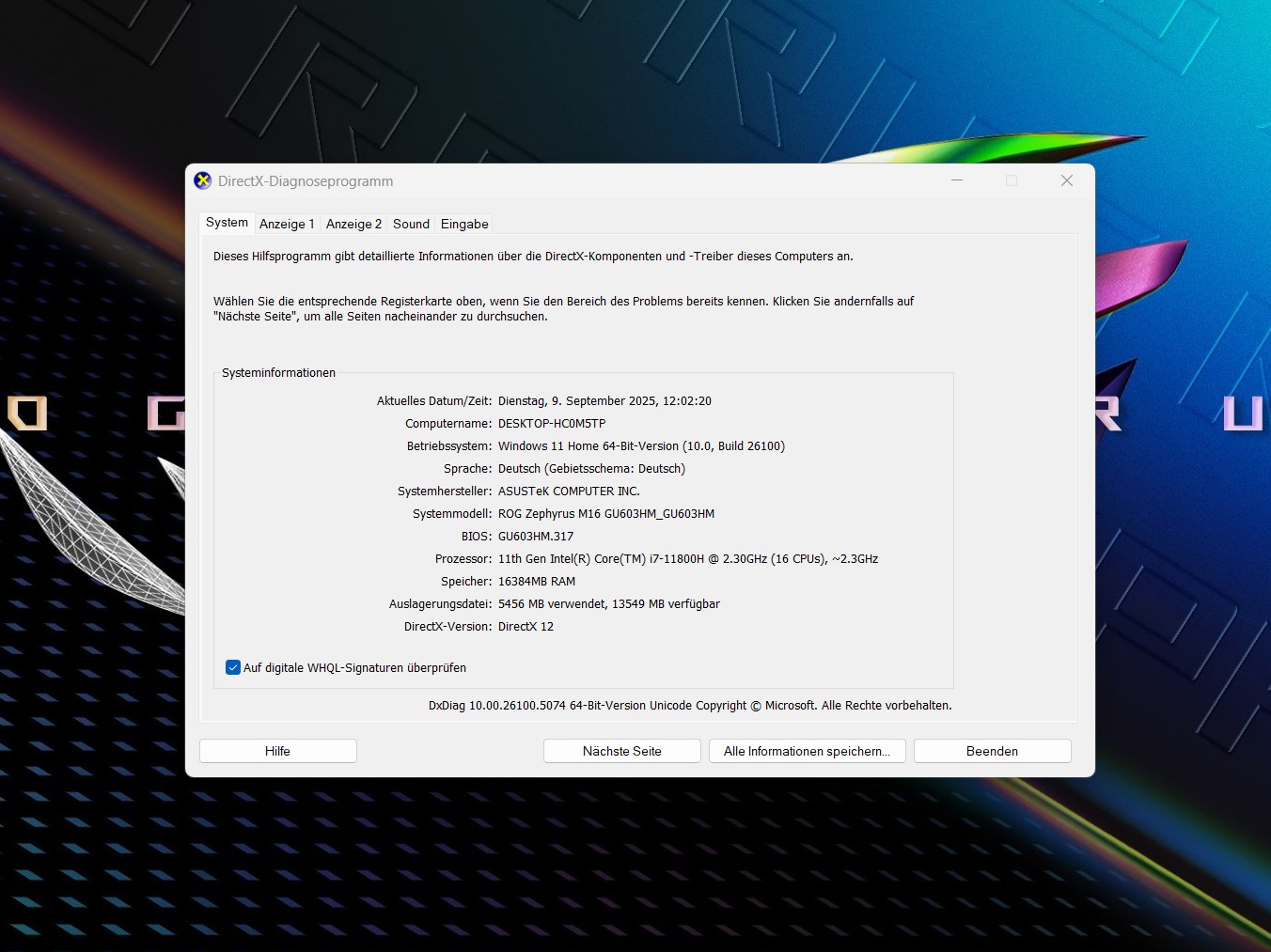Click the Systemhersteller: label

click(x=445, y=492)
